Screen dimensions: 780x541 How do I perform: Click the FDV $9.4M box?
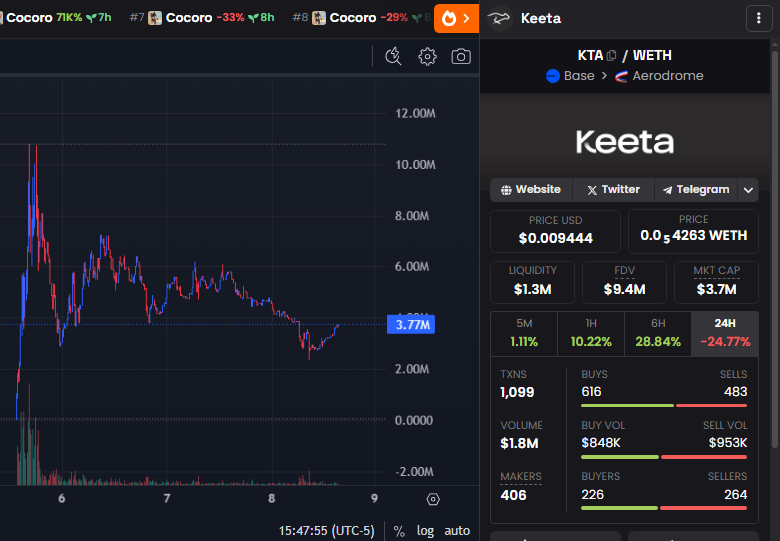pos(624,282)
